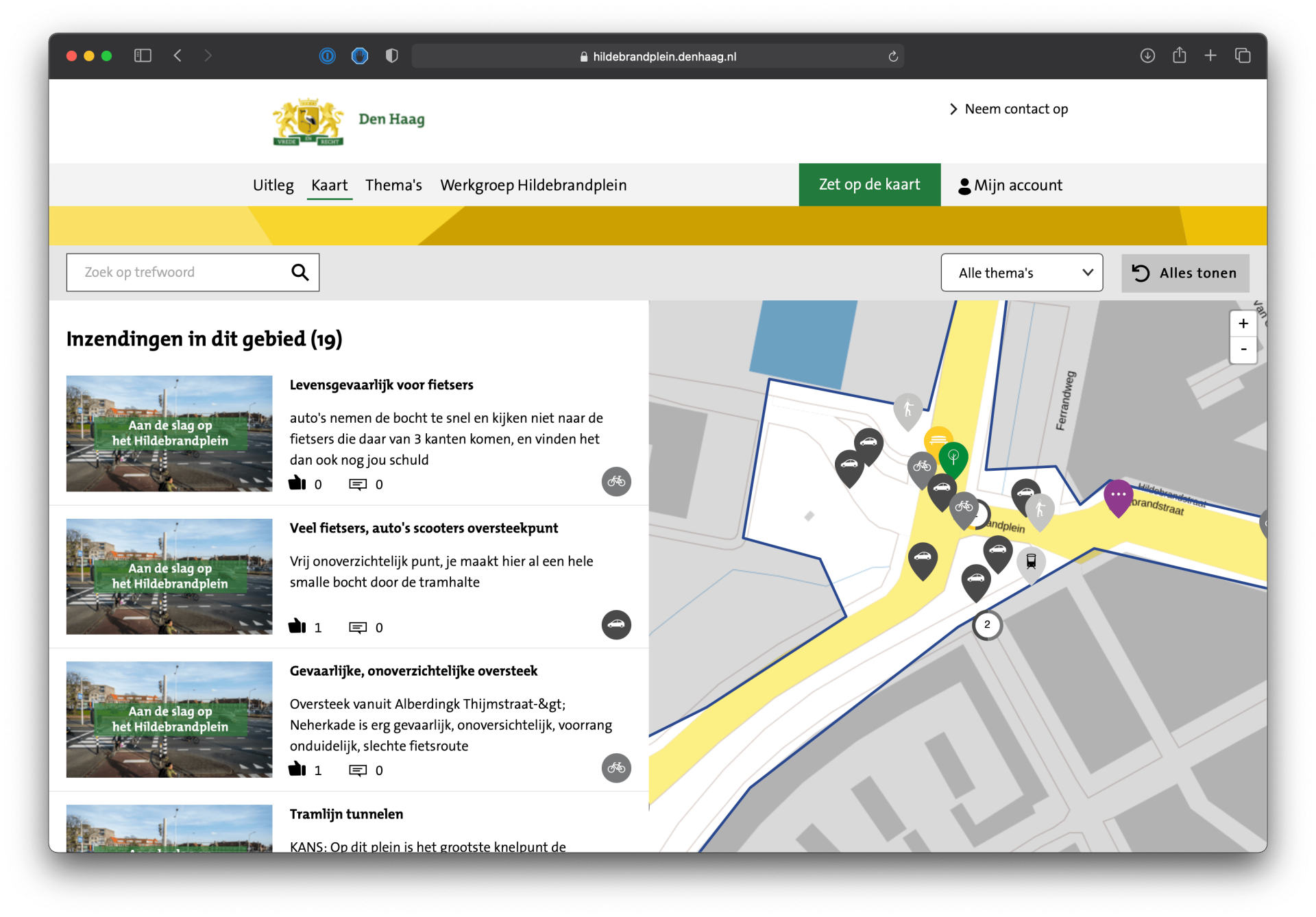Open thumbnail of Gevaarlijke onoverzichtelijke oversteek

(169, 719)
